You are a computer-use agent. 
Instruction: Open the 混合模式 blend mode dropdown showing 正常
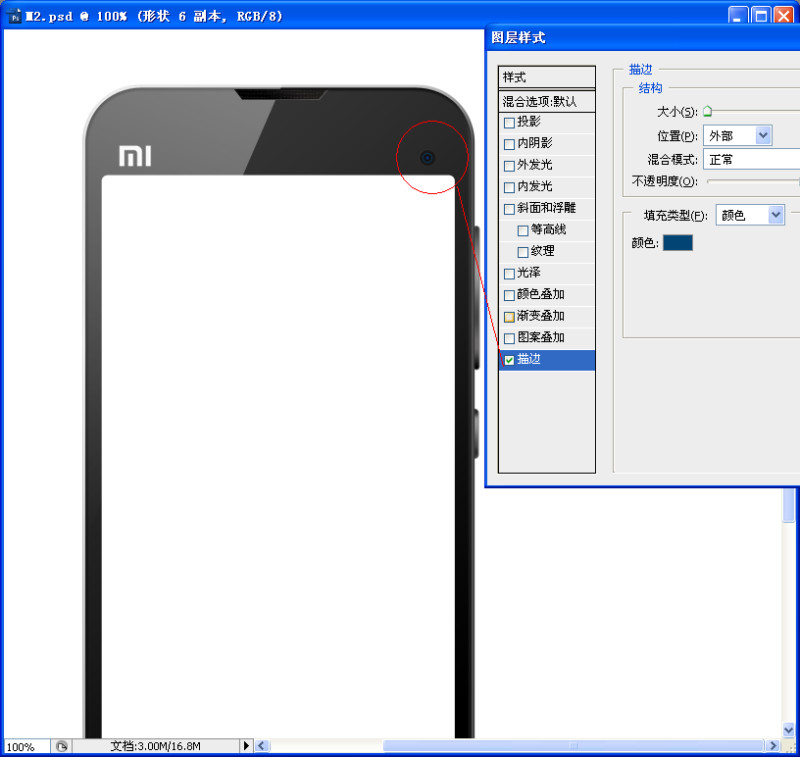coord(752,160)
